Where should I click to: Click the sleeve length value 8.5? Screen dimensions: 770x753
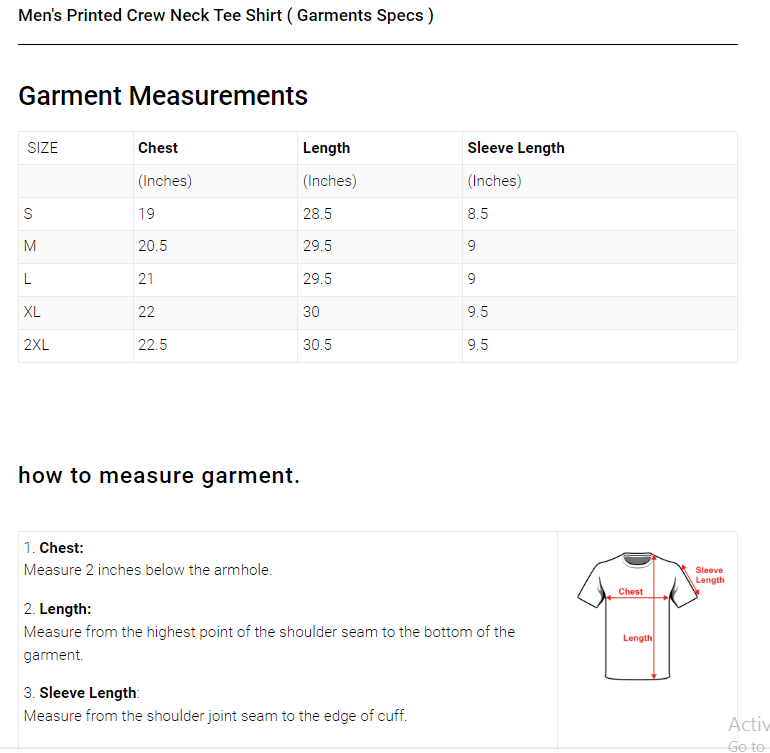click(478, 214)
